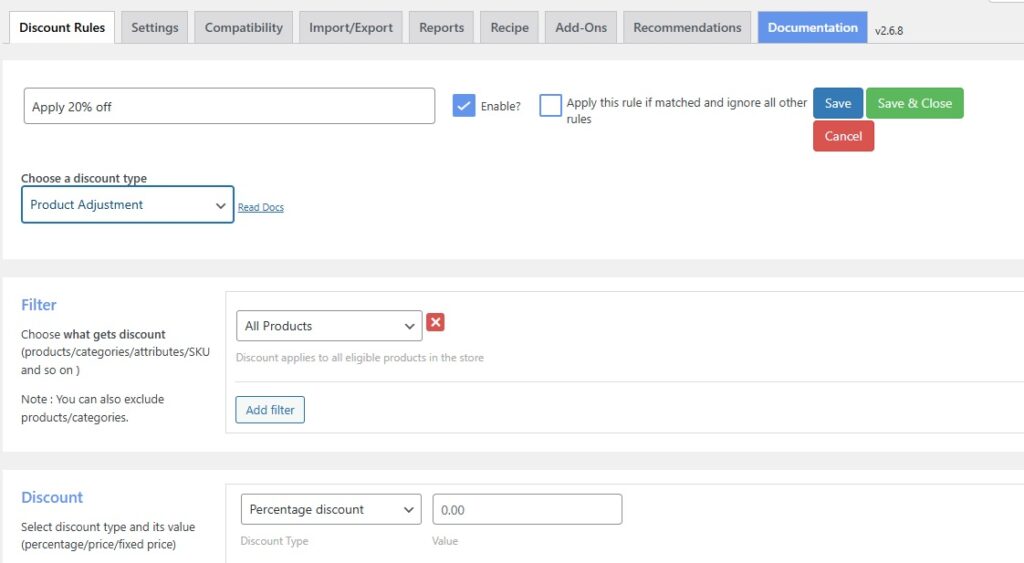Check 'Apply this rule if matched' checkbox
The image size is (1024, 563).
(550, 106)
